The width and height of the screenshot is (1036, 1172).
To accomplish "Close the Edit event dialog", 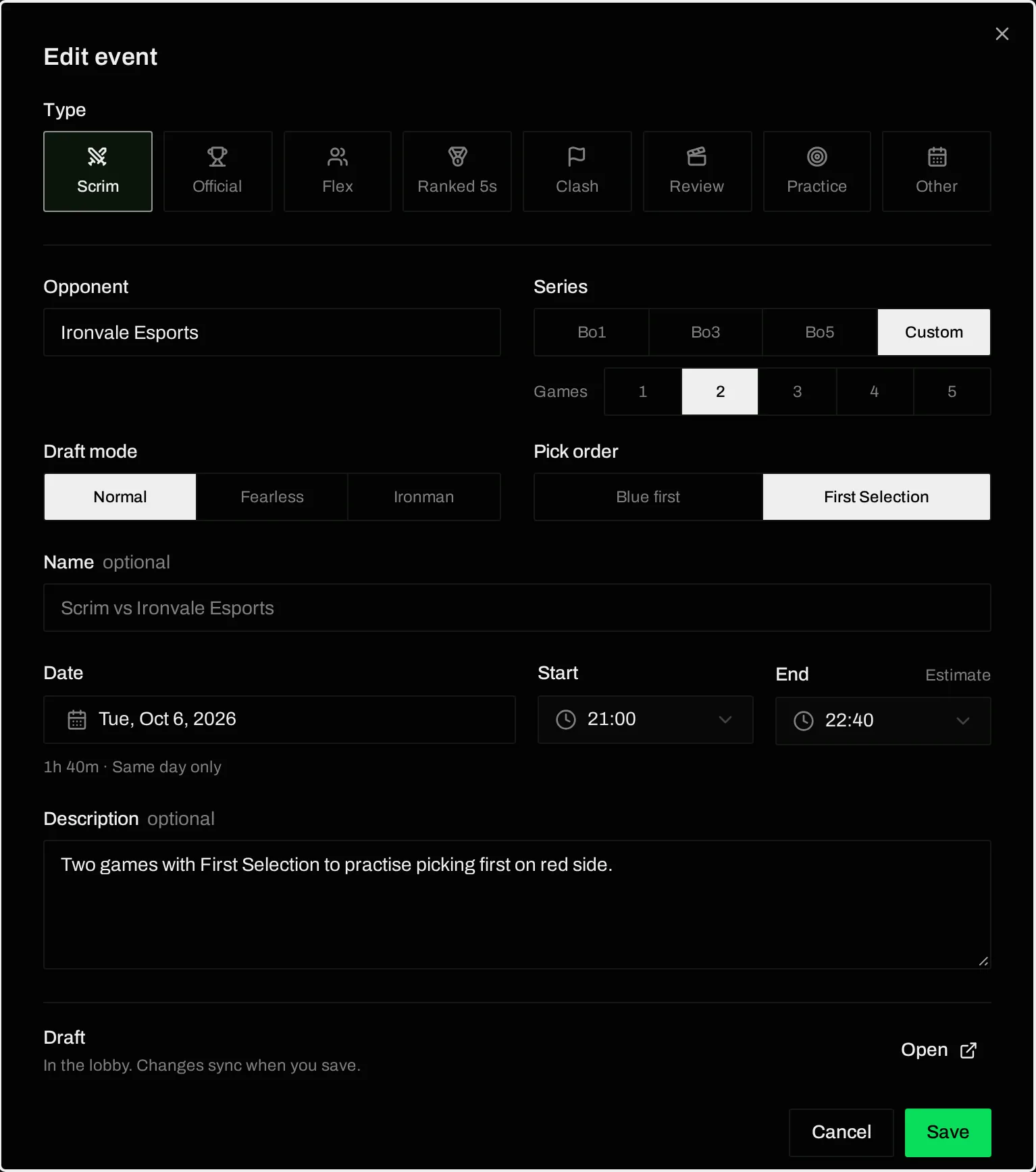I will pos(1002,34).
